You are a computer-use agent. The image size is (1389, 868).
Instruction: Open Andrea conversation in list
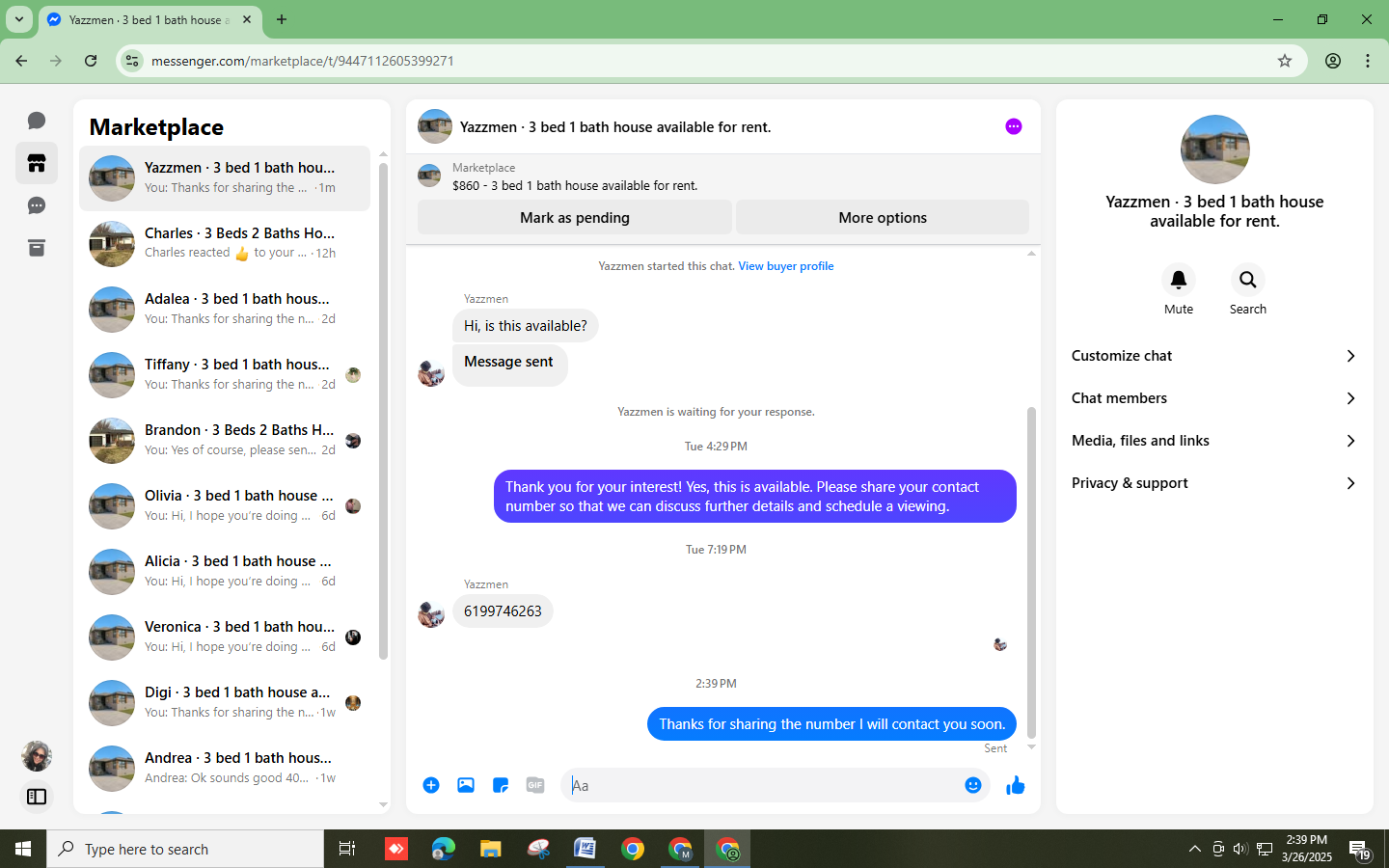click(225, 769)
